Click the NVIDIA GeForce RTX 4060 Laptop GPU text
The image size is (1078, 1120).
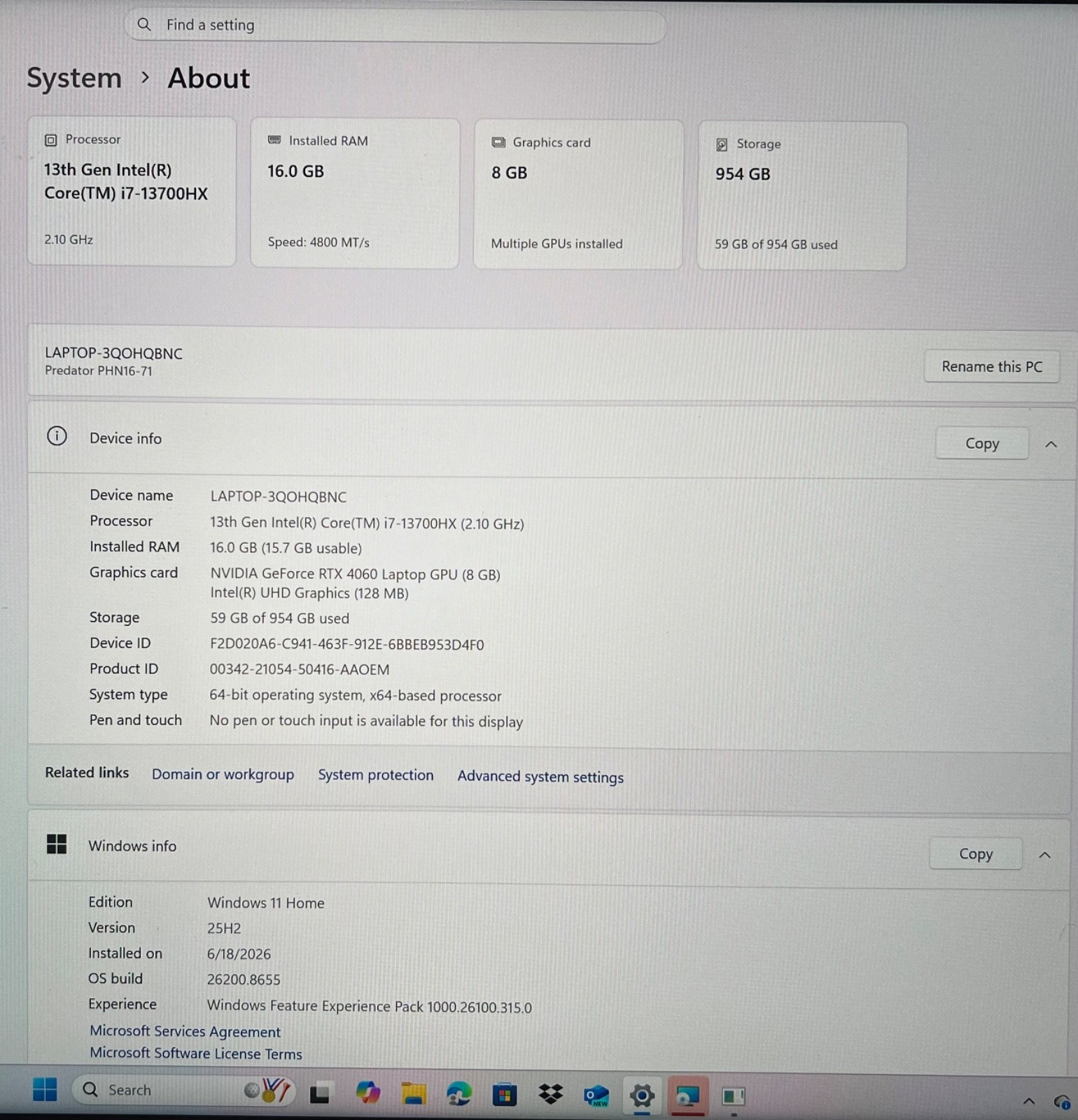tap(356, 574)
